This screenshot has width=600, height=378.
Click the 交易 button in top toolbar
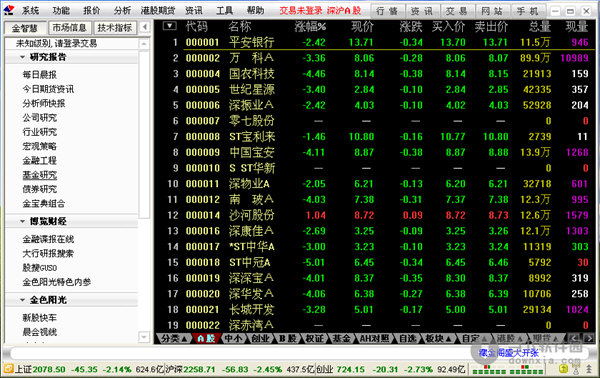point(457,11)
